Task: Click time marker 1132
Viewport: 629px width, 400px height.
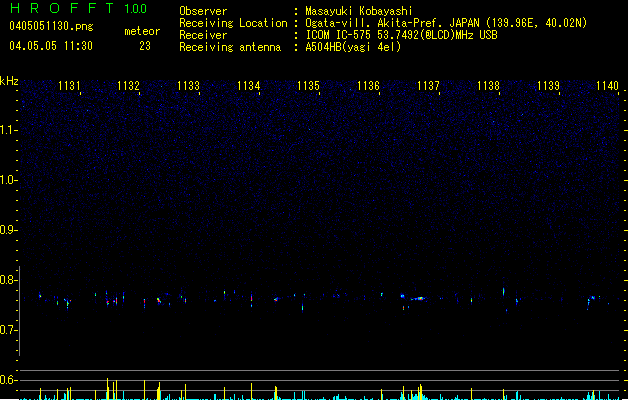Action: (128, 86)
